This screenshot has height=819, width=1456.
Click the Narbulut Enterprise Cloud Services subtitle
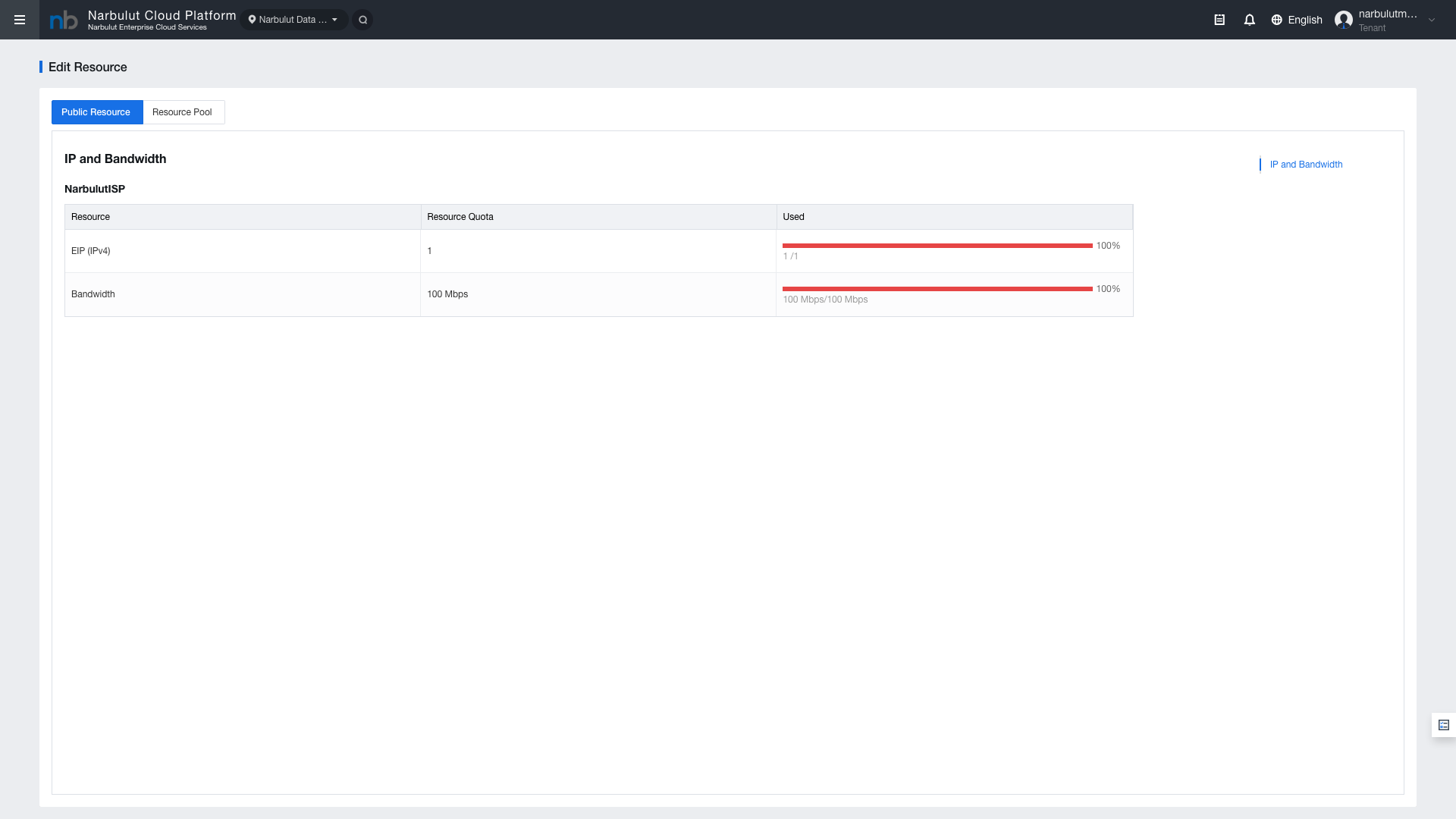(147, 27)
